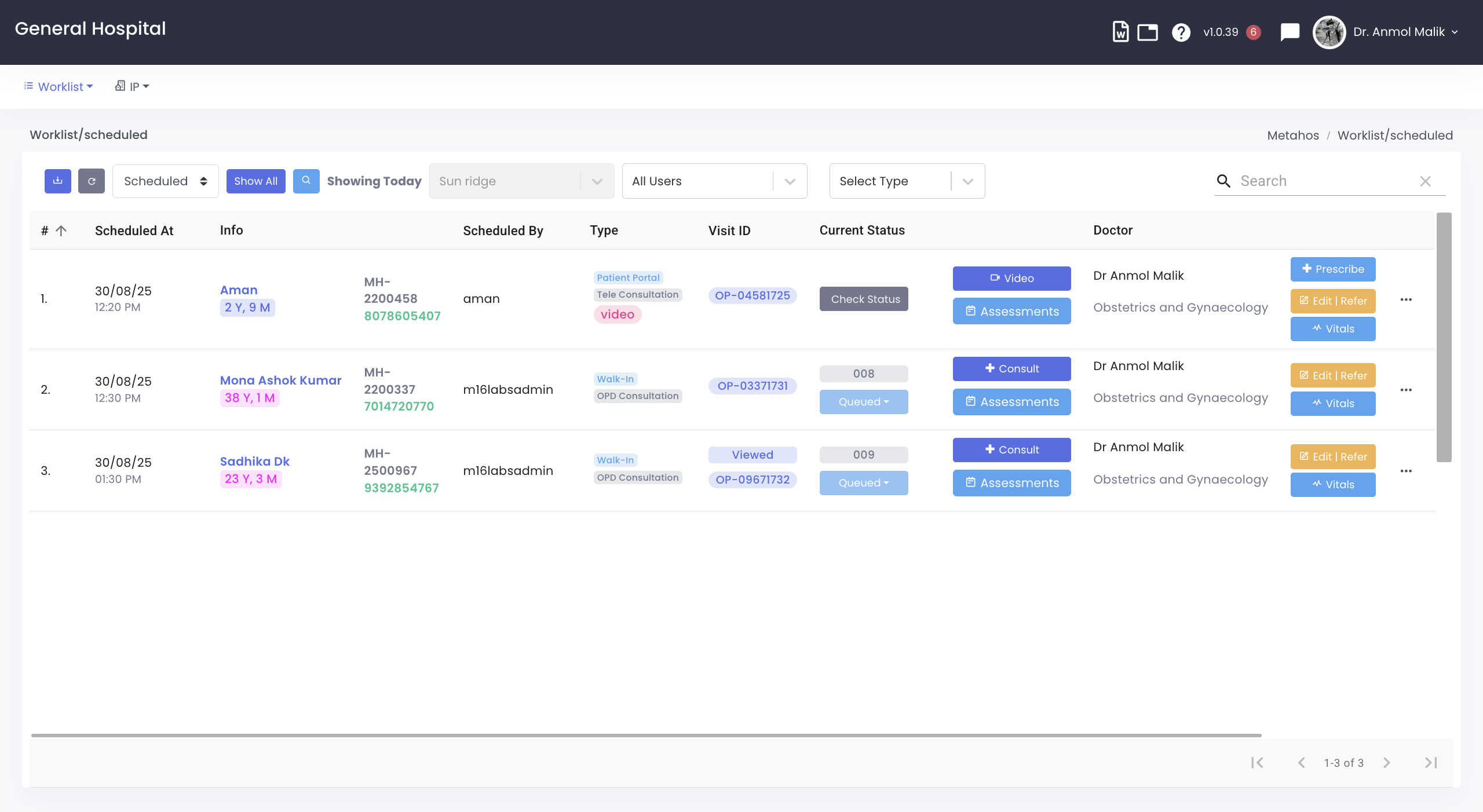Open the Word document icon in header
1483x812 pixels.
[x=1120, y=32]
